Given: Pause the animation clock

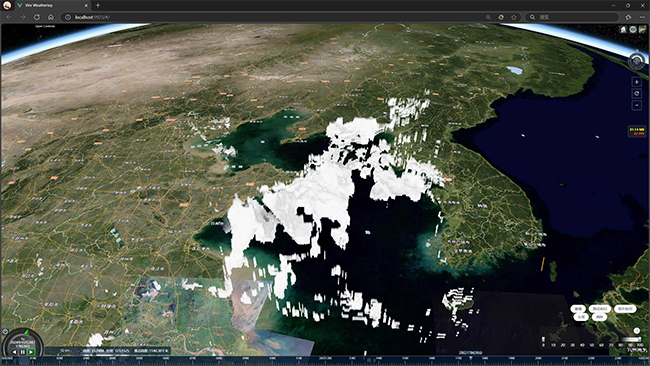Looking at the screenshot, I should [x=22, y=352].
